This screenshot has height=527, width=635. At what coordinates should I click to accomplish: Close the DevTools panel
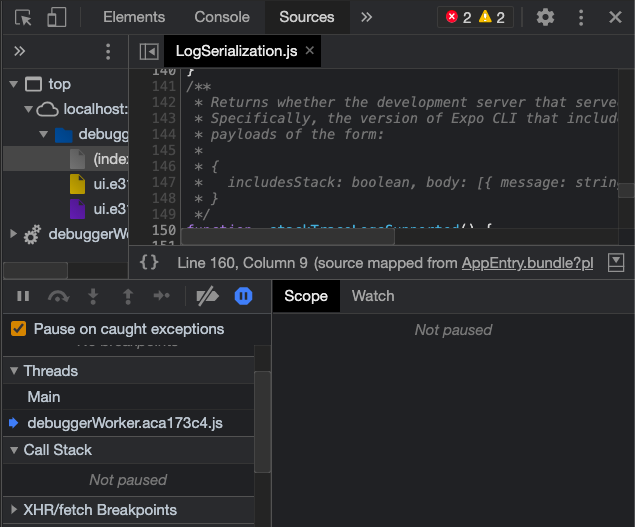pos(615,17)
